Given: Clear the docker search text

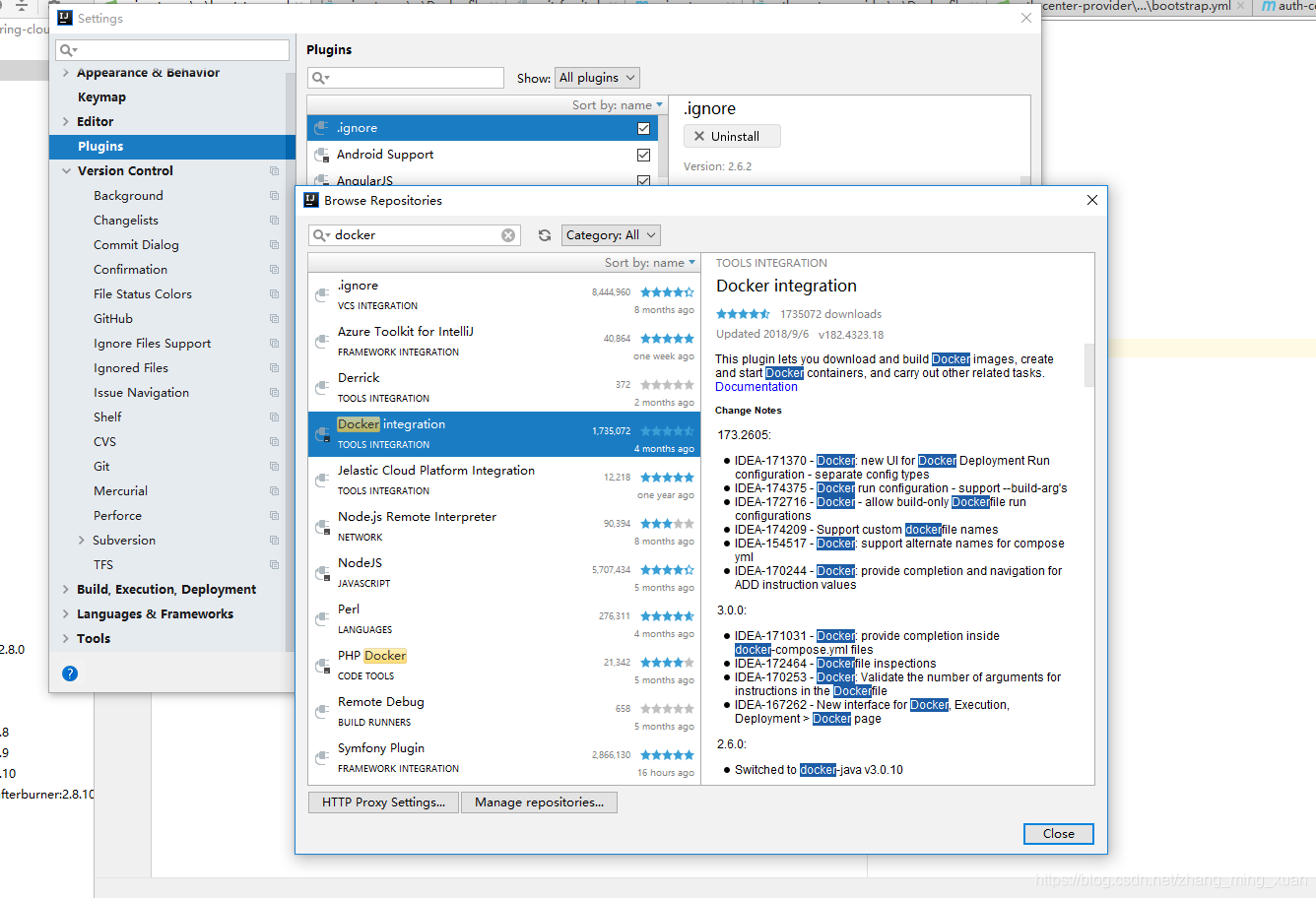Looking at the screenshot, I should point(508,235).
